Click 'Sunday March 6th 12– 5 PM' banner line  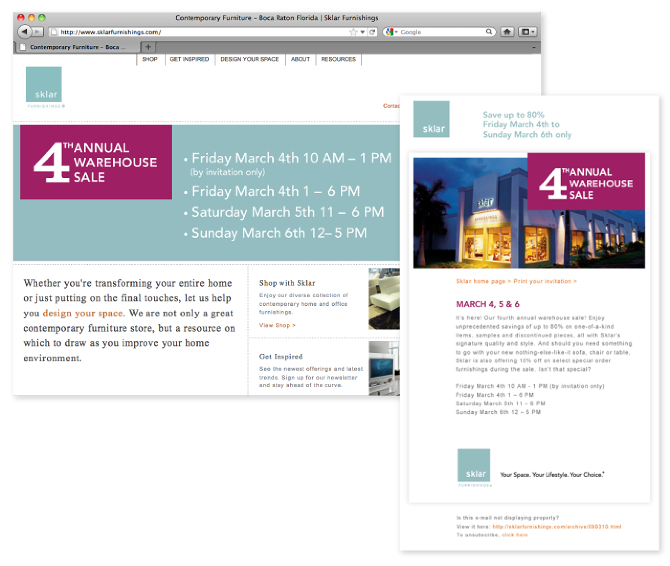tap(279, 233)
